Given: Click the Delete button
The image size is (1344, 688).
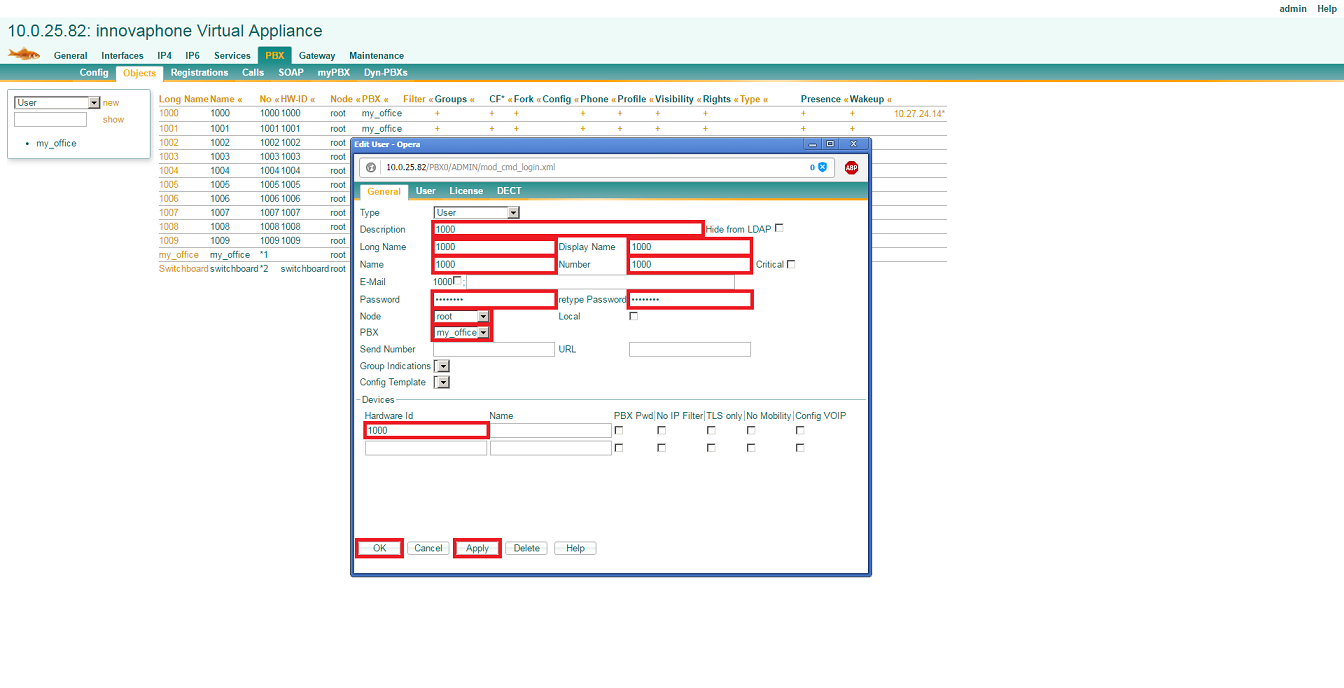Looking at the screenshot, I should (526, 548).
